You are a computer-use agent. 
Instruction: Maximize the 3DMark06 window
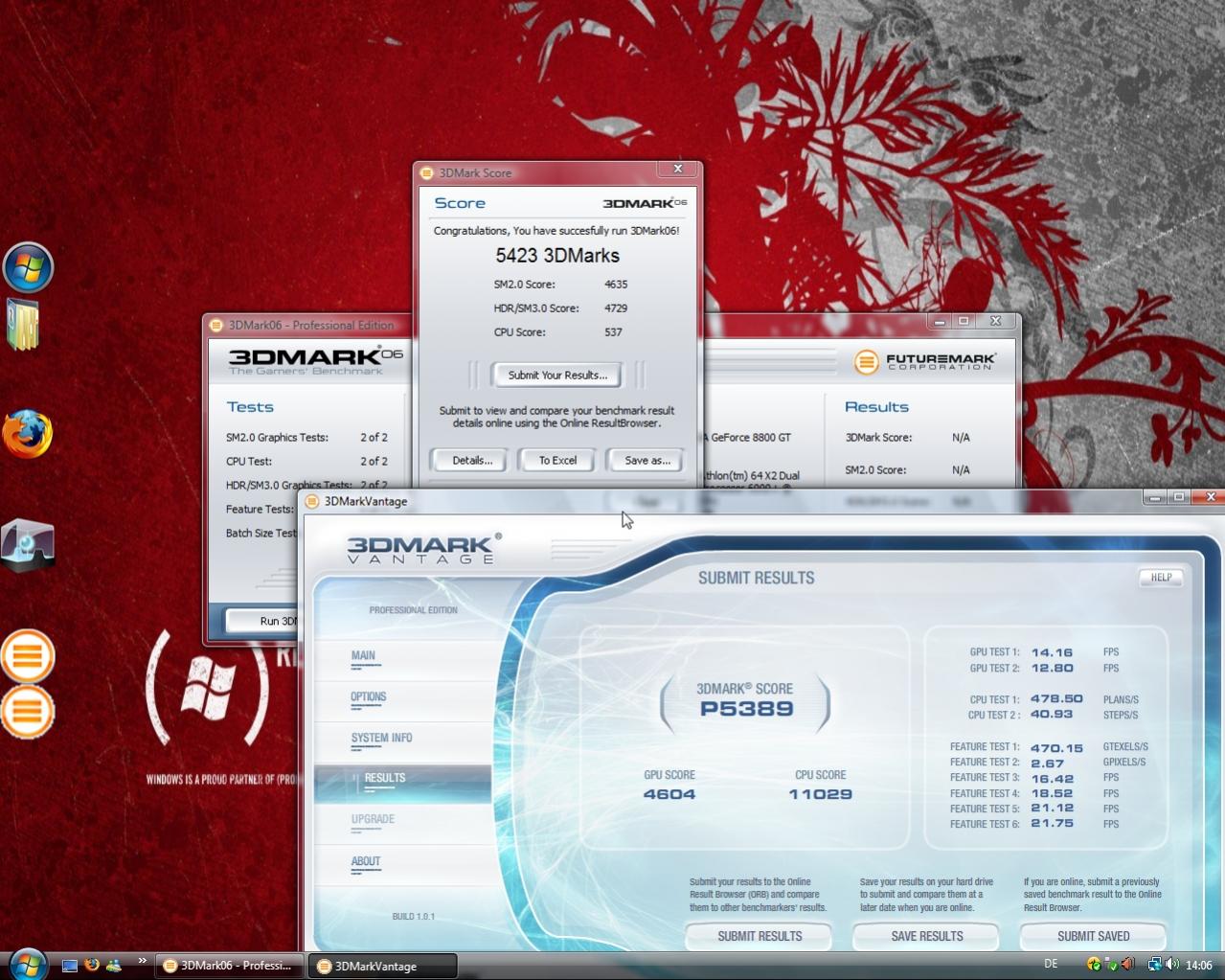point(964,321)
